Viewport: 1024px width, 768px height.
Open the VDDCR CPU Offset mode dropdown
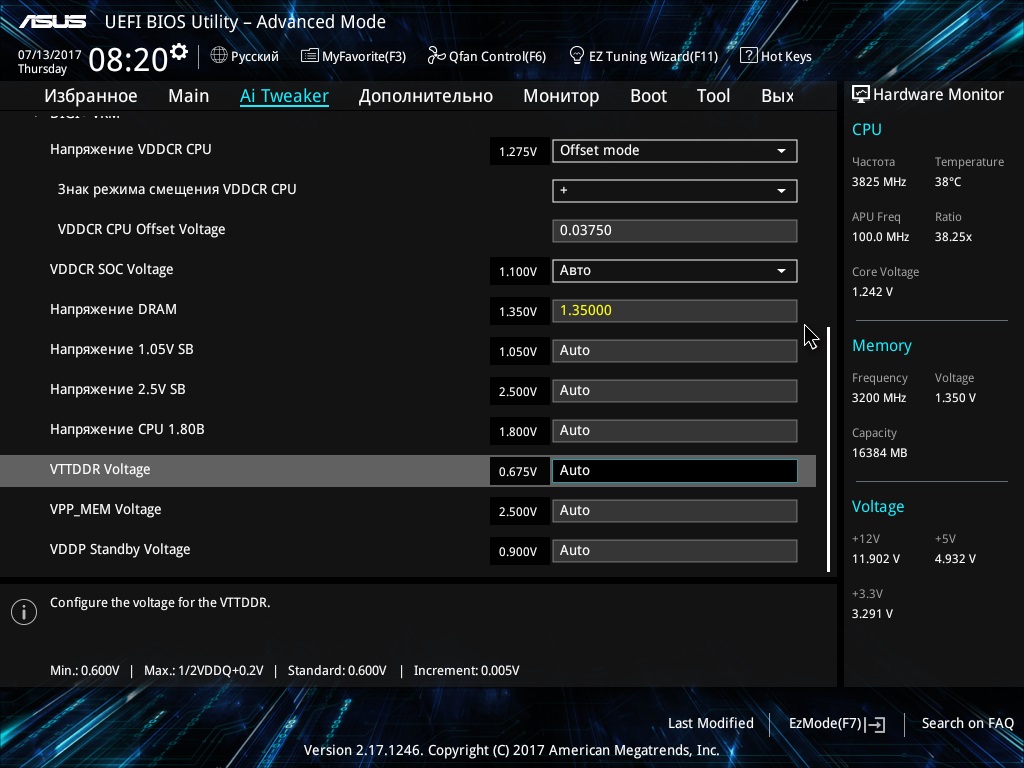[x=675, y=151]
